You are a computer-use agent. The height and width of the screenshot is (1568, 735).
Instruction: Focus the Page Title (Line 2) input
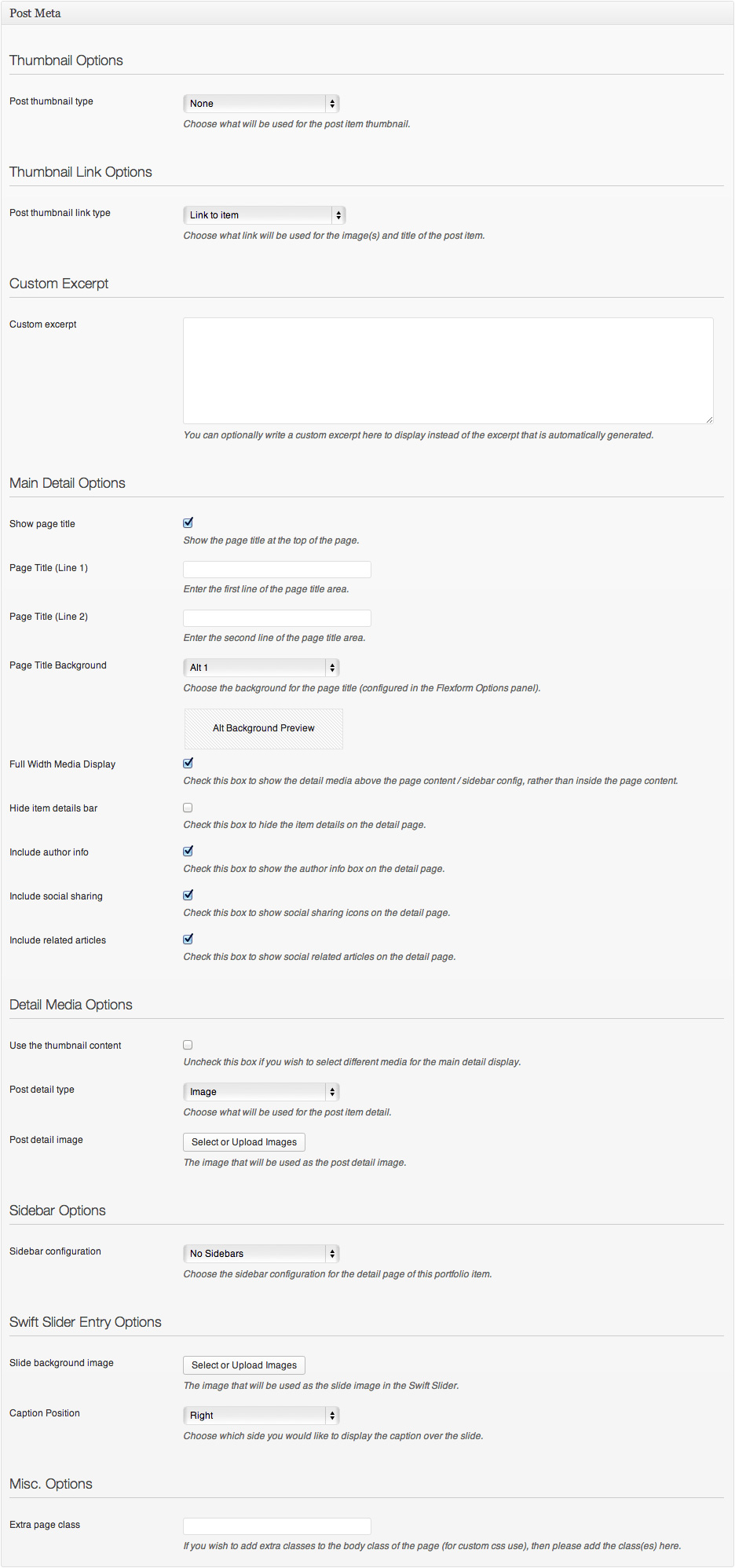coord(276,618)
